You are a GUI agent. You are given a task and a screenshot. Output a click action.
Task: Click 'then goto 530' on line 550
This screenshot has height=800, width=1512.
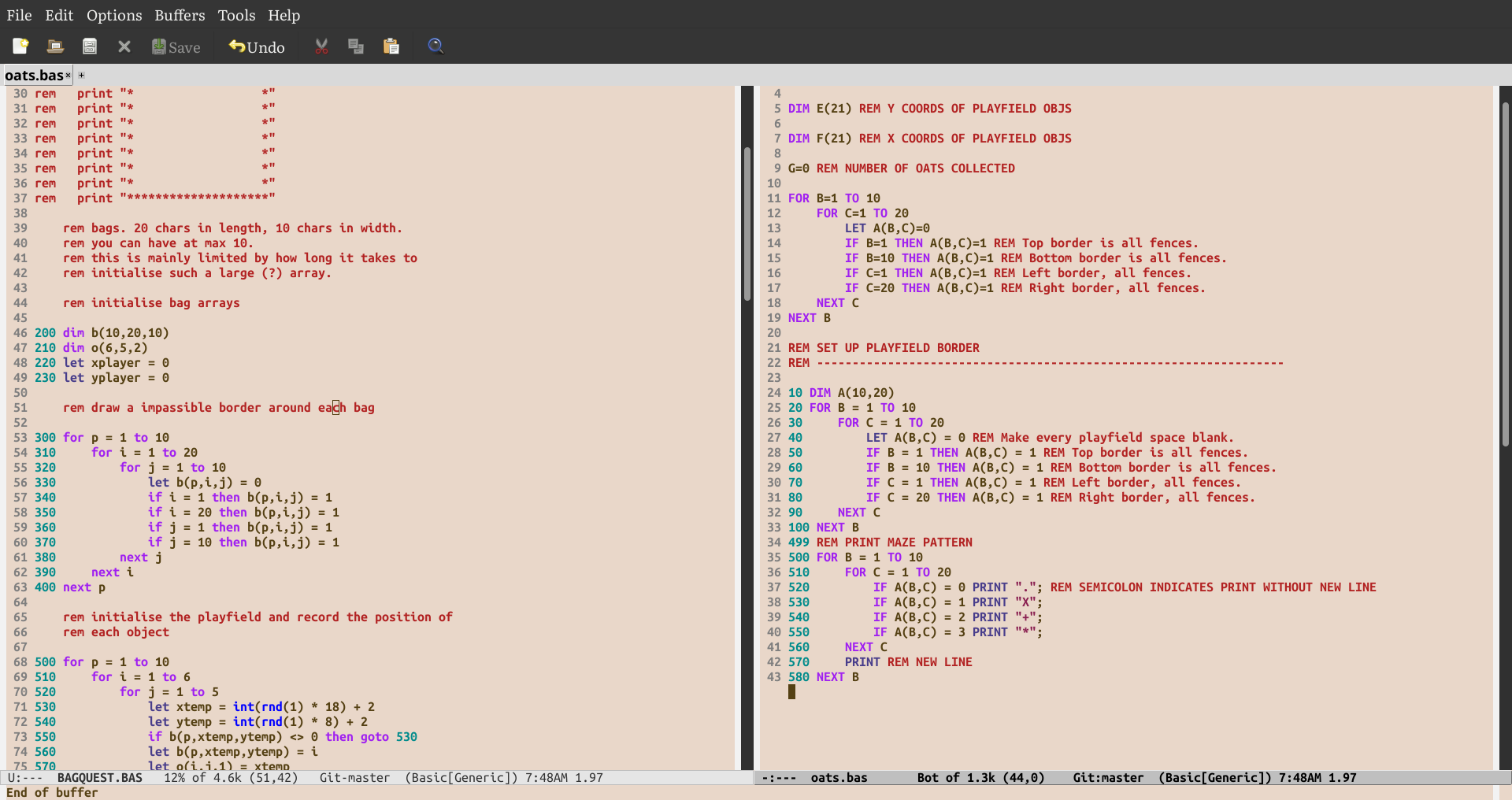[x=371, y=737]
